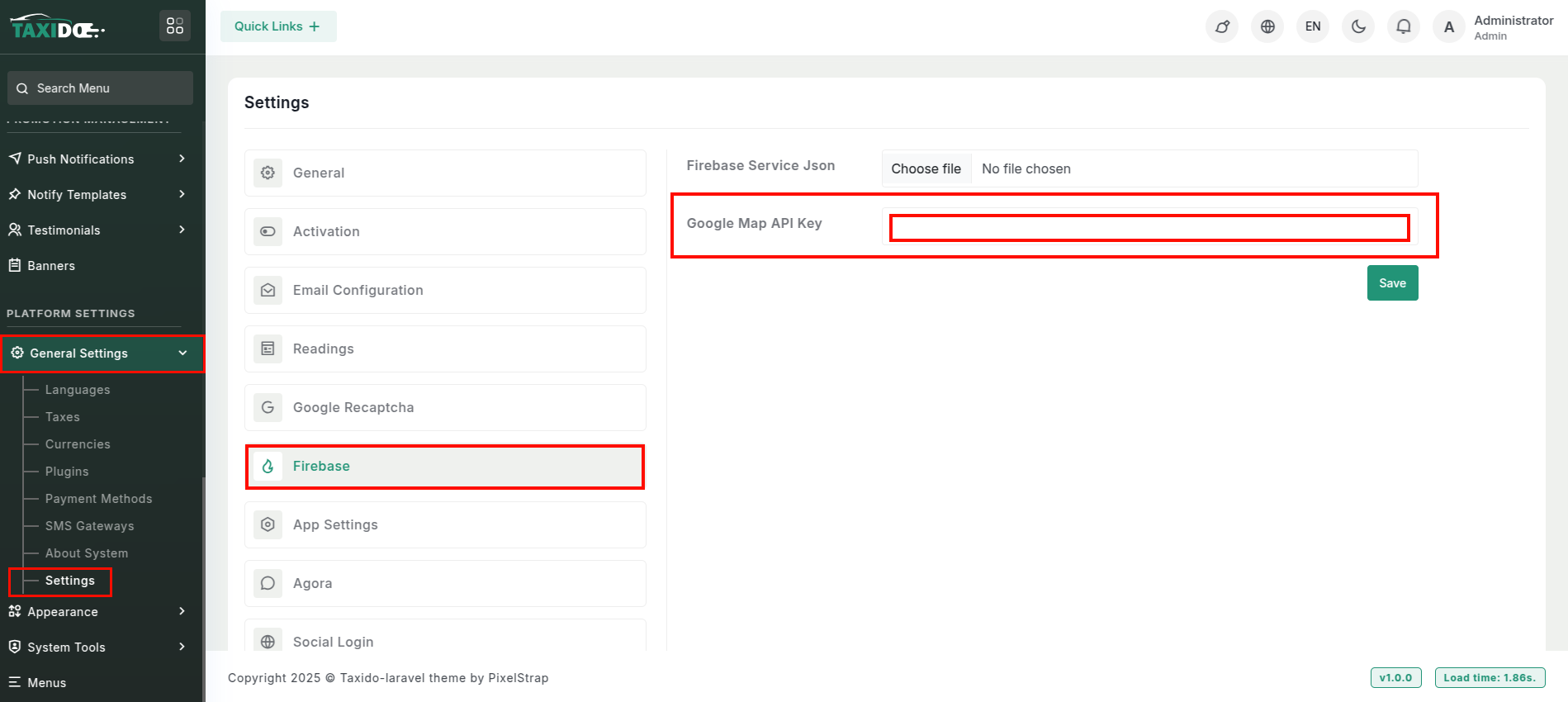
Task: Click the Activation toggle icon
Action: [268, 232]
